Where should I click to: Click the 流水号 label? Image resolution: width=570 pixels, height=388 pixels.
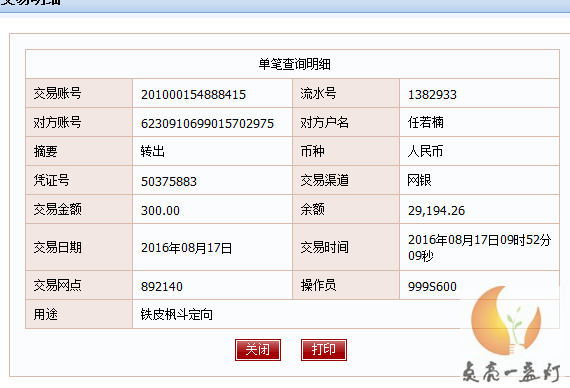pos(318,93)
